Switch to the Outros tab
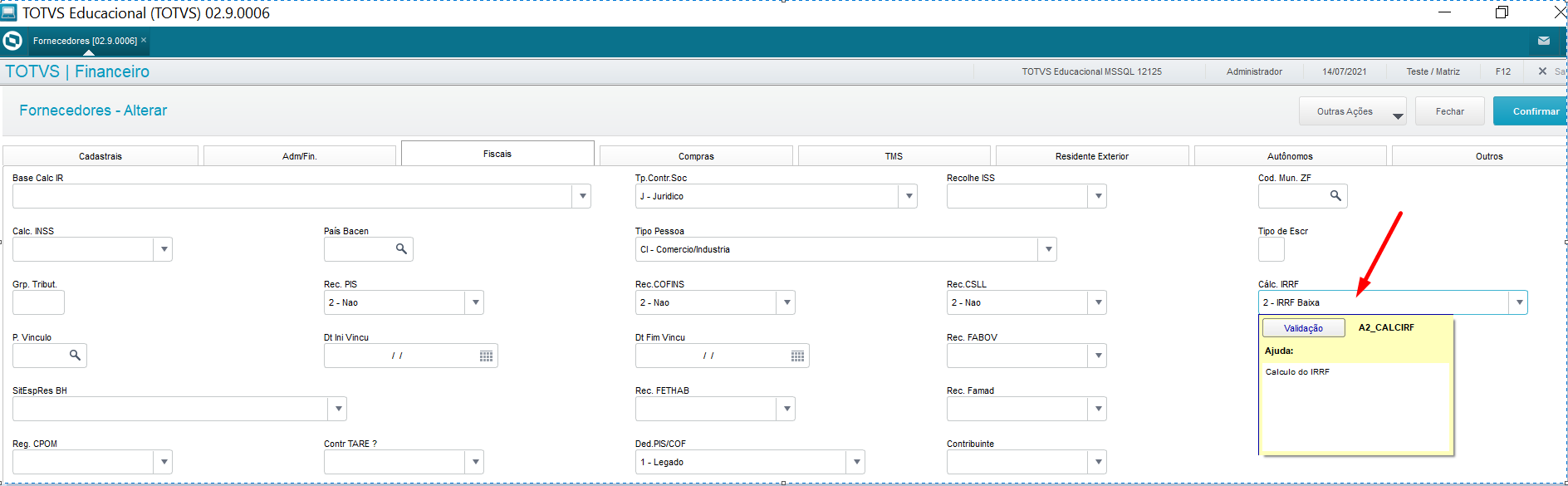The image size is (1568, 486). (1480, 156)
